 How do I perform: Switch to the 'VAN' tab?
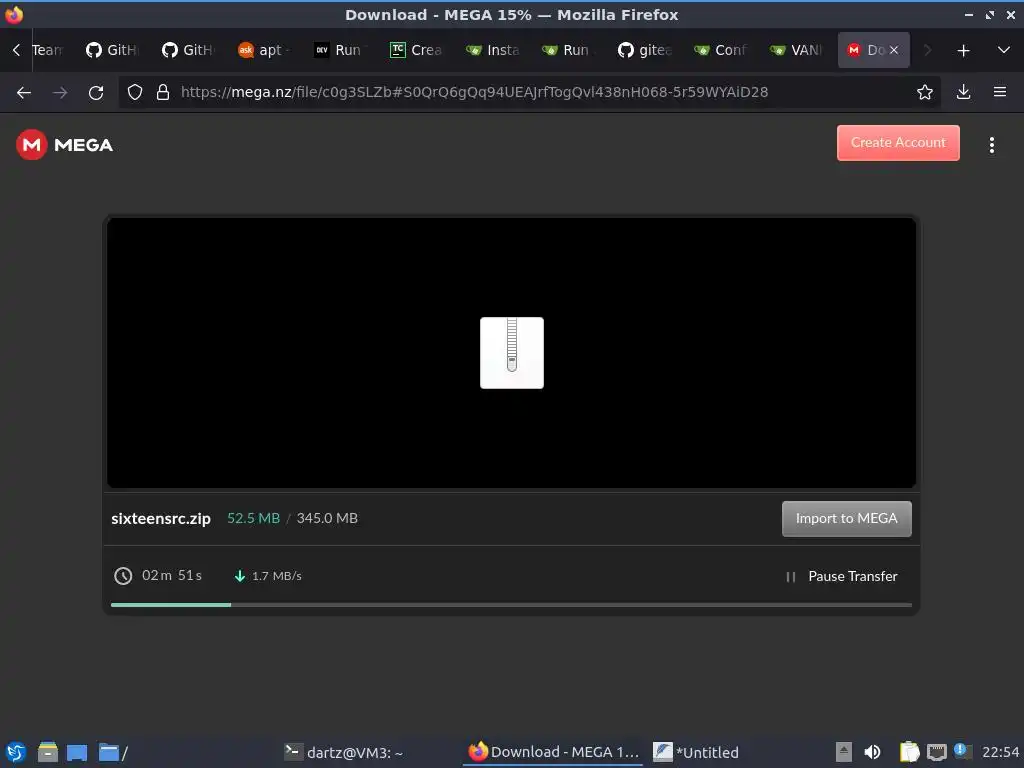click(x=797, y=50)
